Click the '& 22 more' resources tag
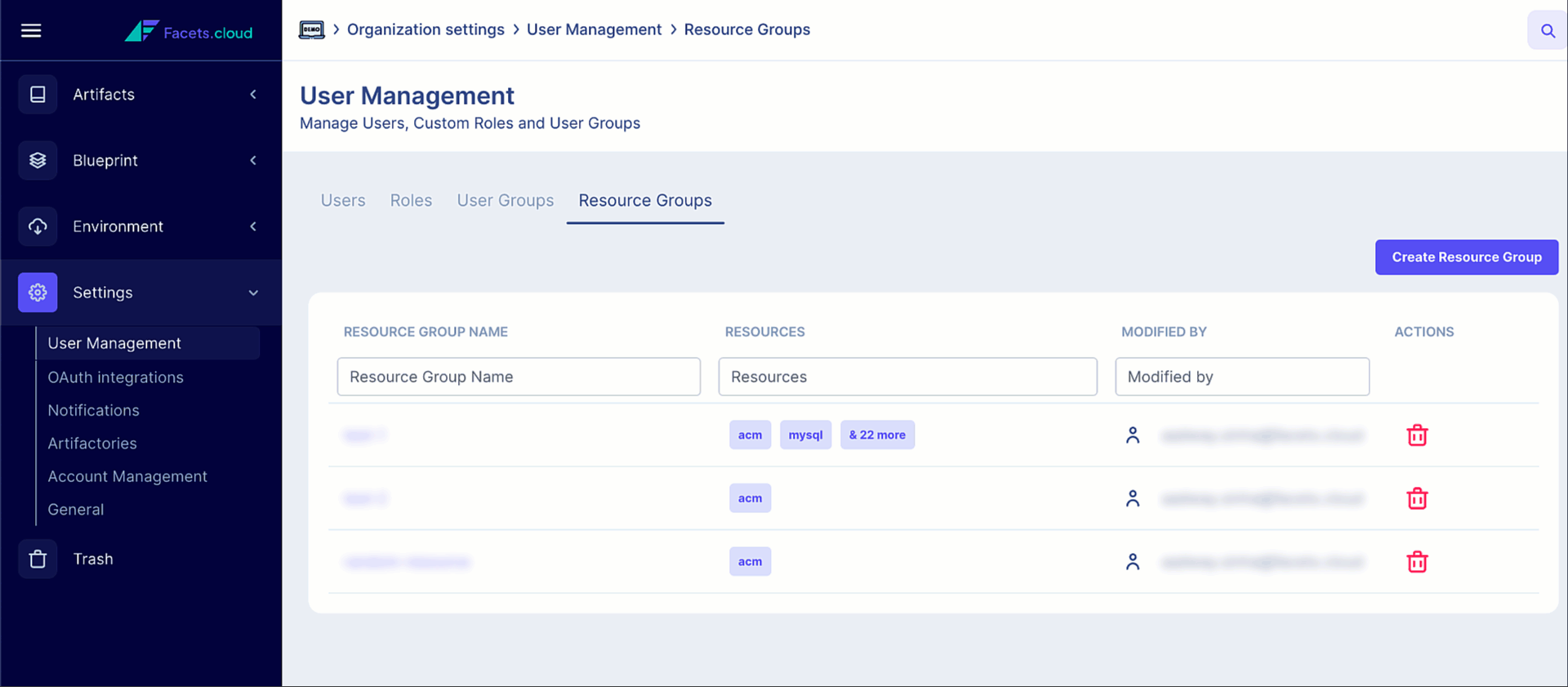The height and width of the screenshot is (687, 1568). click(x=877, y=435)
